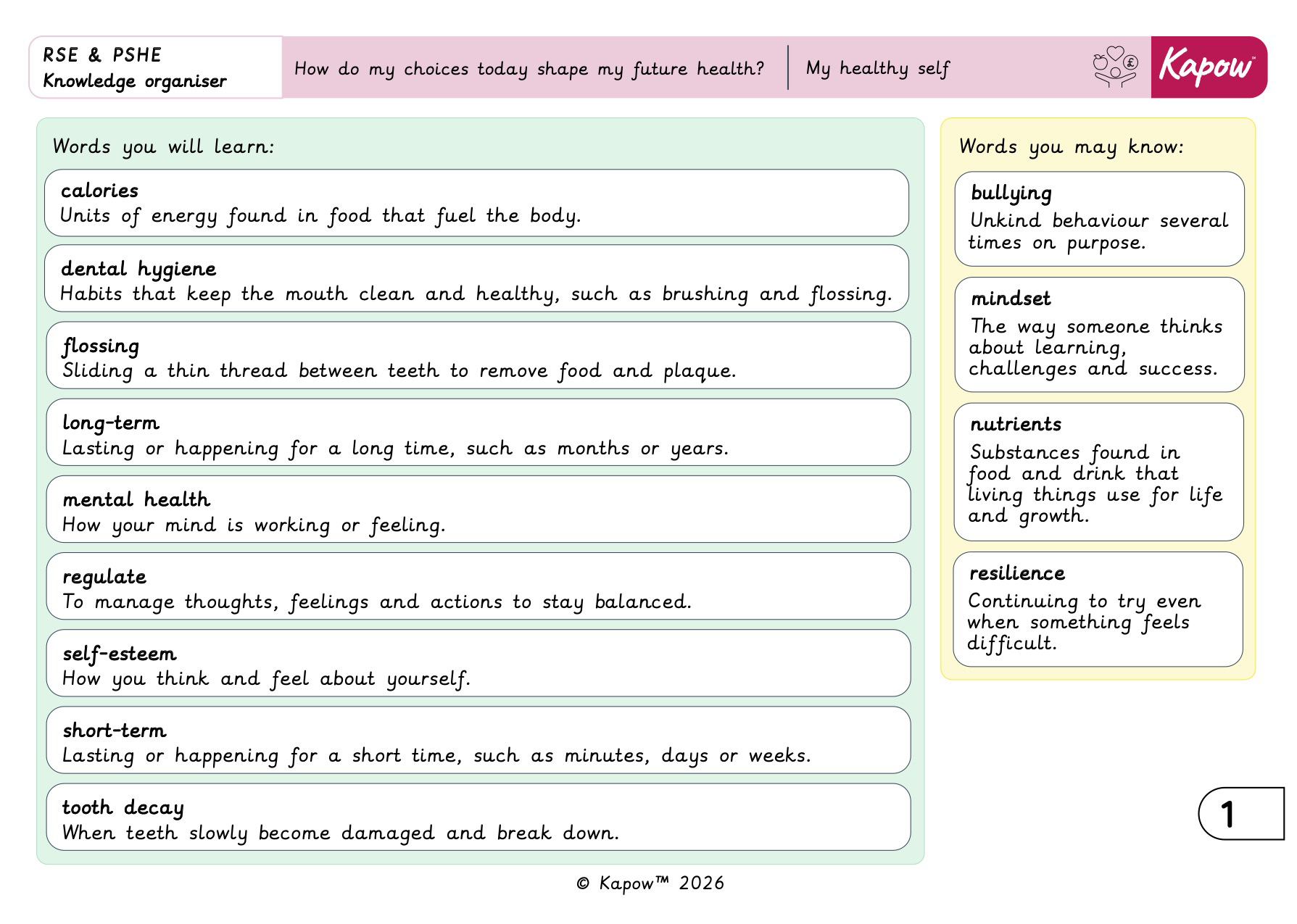Click the Kapow logo in header
This screenshot has width=1297, height=924.
[1209, 67]
